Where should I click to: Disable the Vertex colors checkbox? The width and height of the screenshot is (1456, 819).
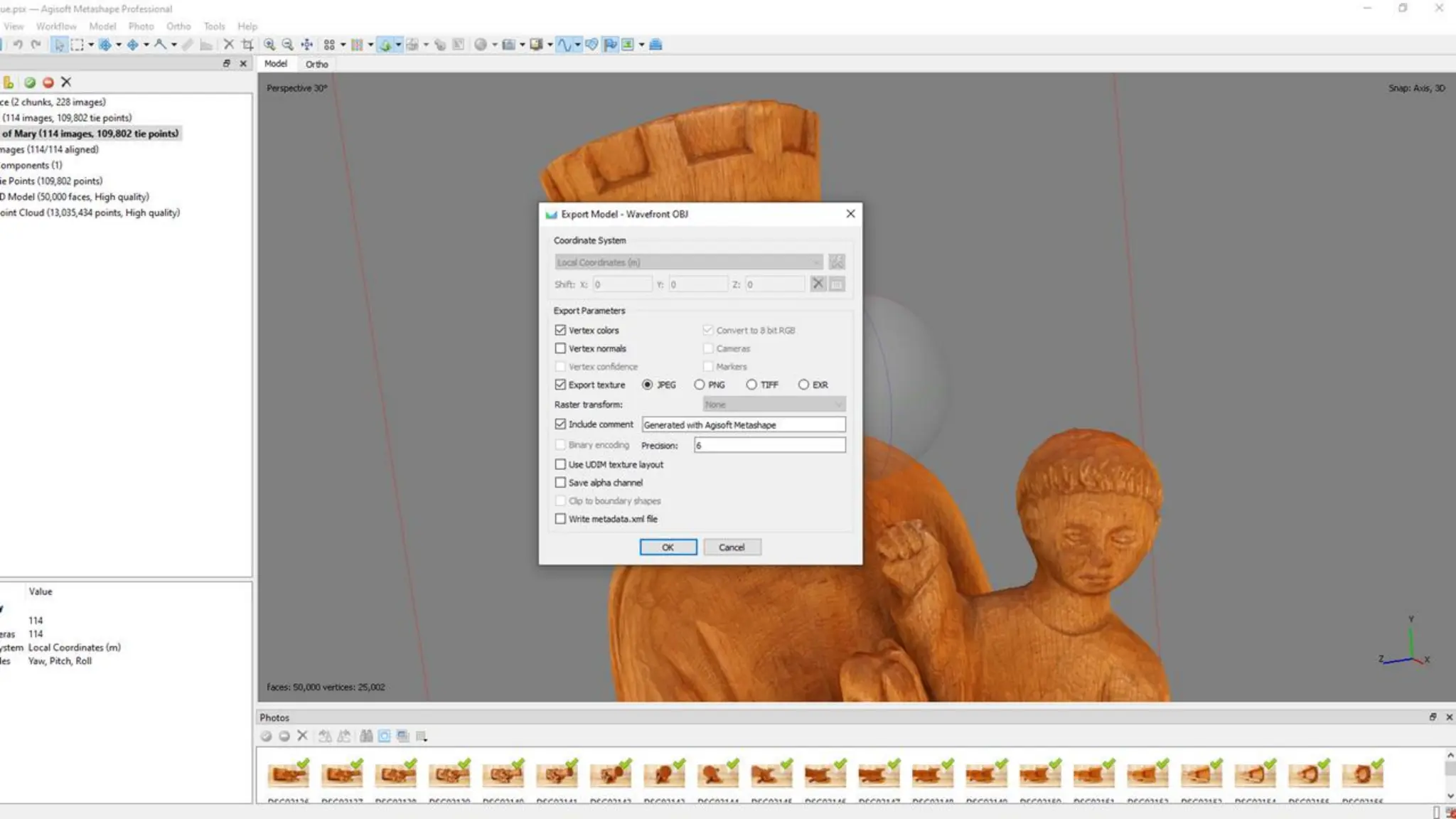(x=560, y=330)
